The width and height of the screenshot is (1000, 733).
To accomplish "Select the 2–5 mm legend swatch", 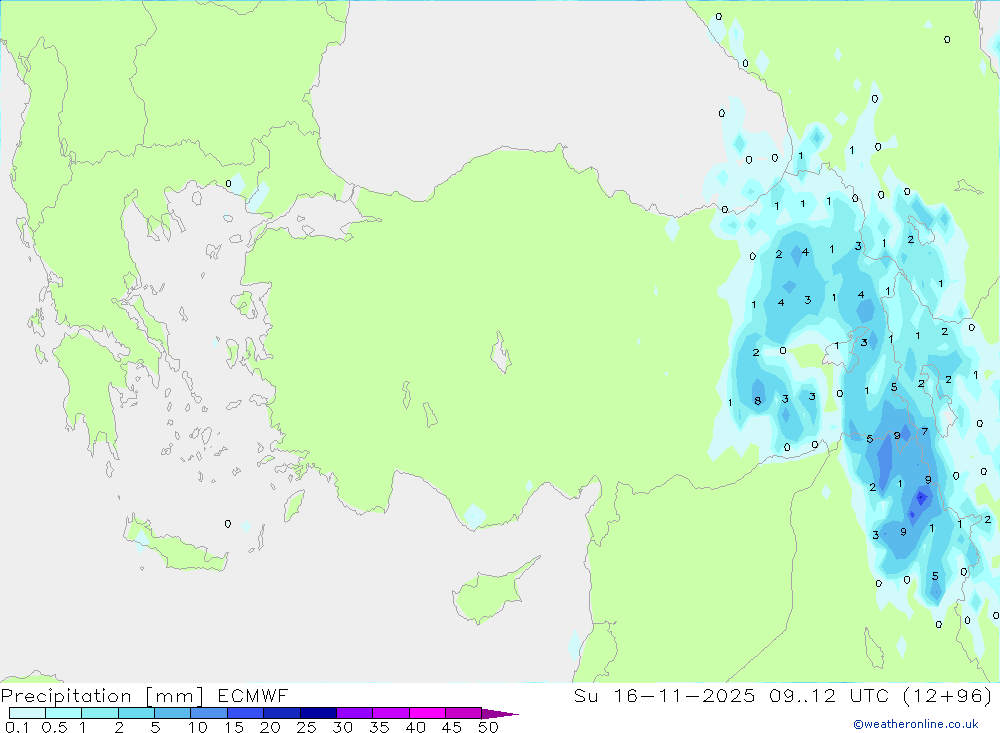I will [x=136, y=713].
